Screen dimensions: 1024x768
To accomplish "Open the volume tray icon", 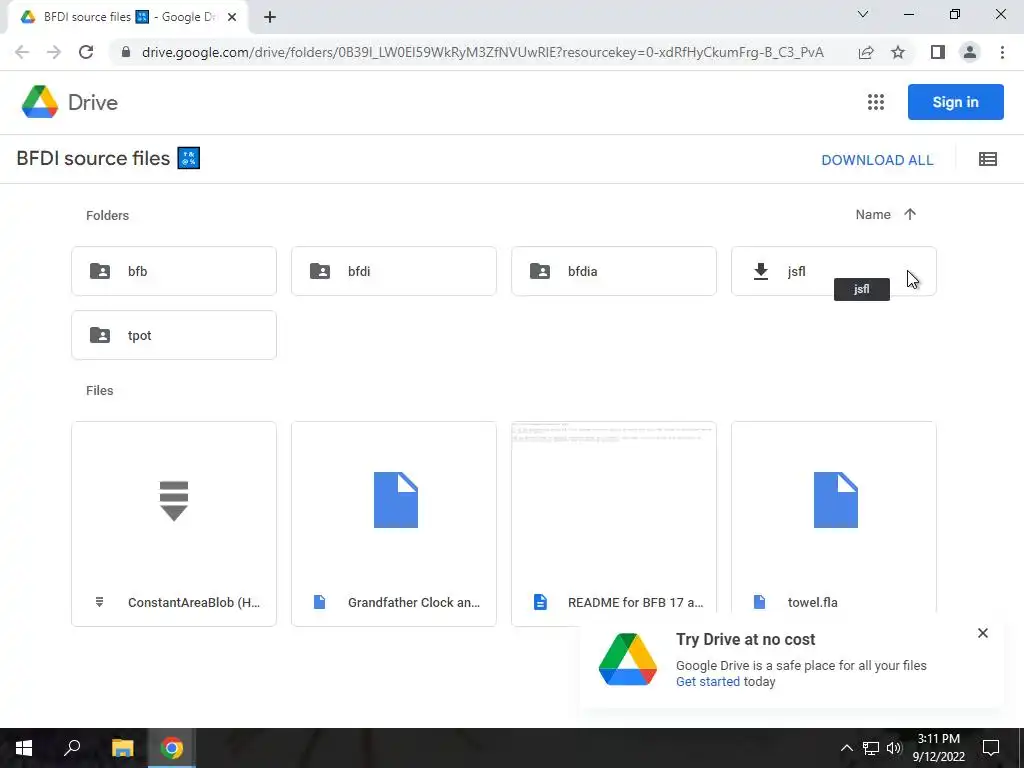I will (894, 748).
